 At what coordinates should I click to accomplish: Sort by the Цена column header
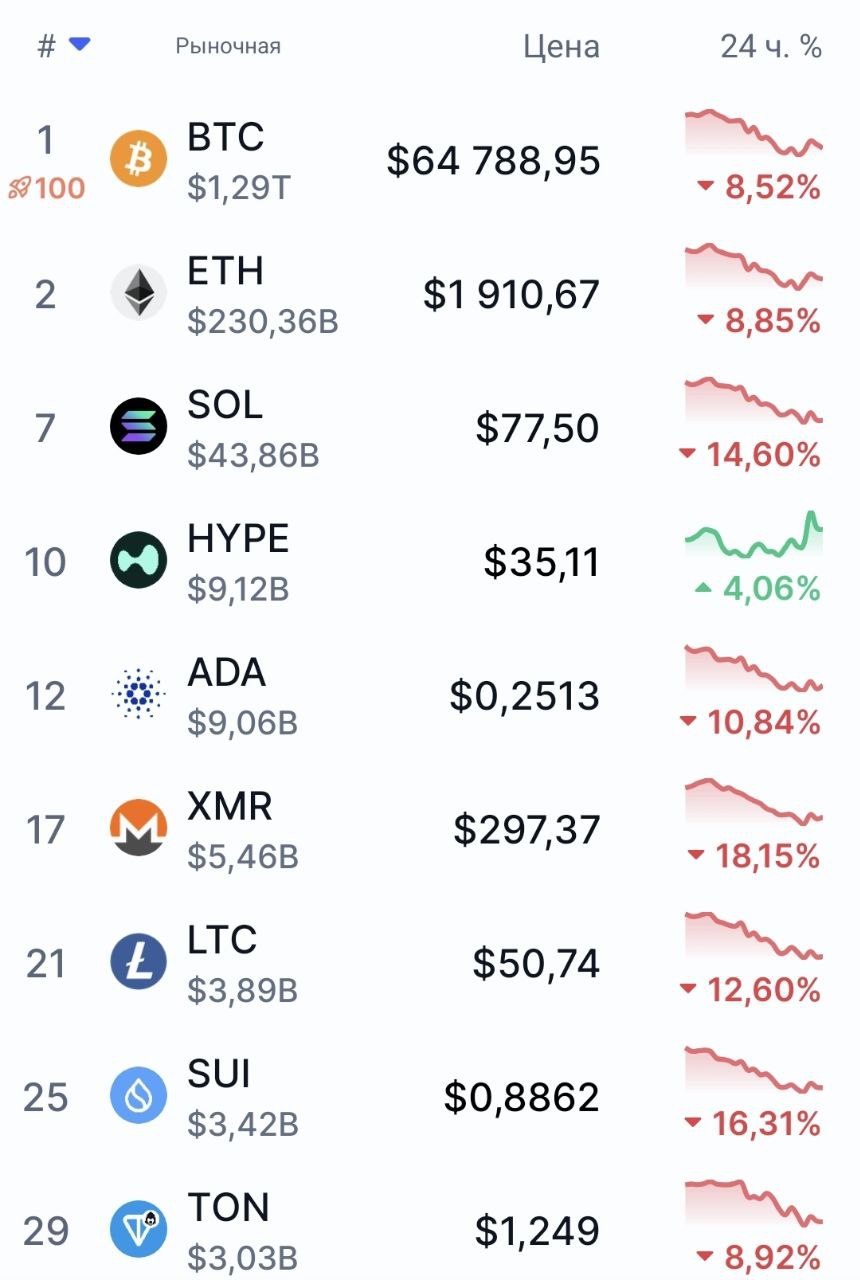561,46
